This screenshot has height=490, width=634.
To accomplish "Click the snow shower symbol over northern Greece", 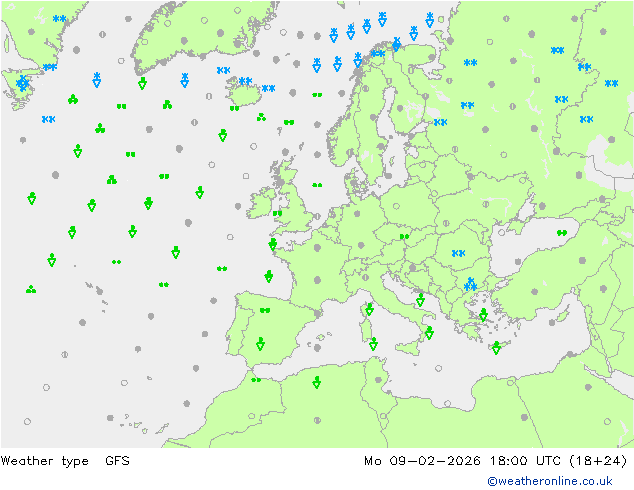I will pyautogui.click(x=470, y=285).
